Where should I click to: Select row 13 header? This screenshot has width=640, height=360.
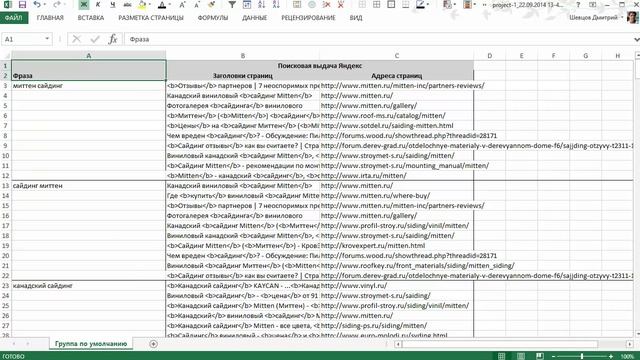point(5,186)
